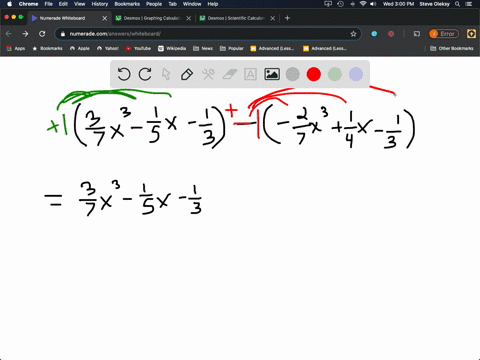Select the pen drawing tool
This screenshot has width=480, height=360.
187,74
